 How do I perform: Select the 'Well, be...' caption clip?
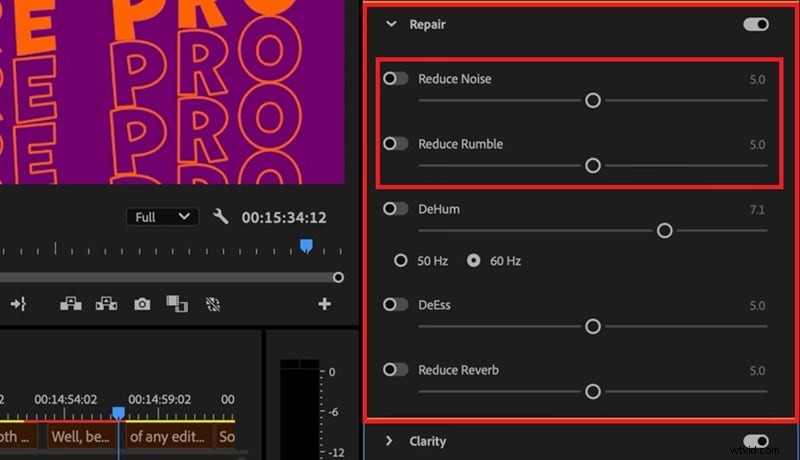[x=80, y=437]
